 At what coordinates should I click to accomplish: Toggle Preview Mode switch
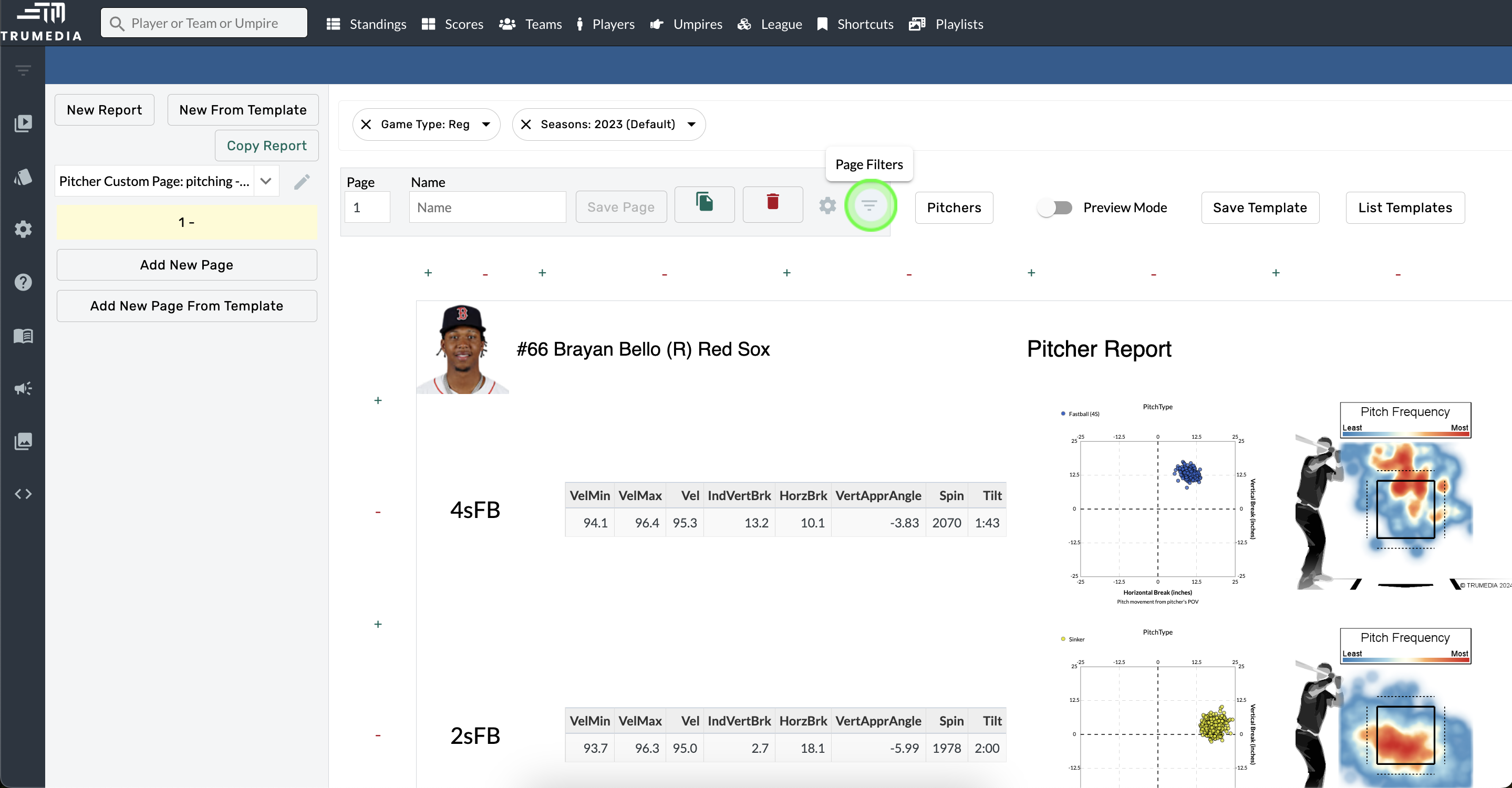[x=1055, y=208]
